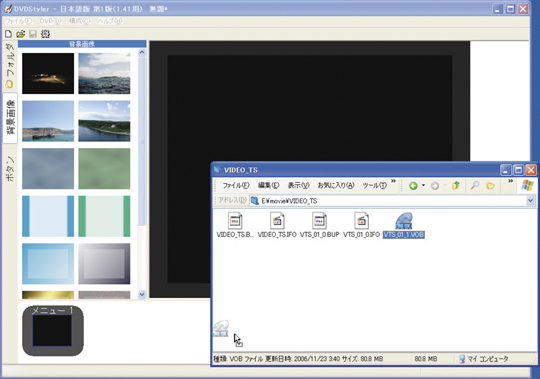Select the VTS_01_1.VOB file icon
Image resolution: width=540 pixels, height=379 pixels.
[x=404, y=221]
